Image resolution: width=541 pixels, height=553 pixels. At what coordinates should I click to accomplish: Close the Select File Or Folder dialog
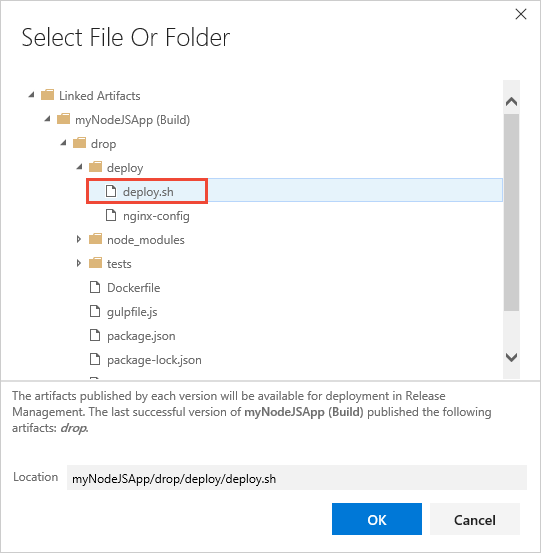point(521,14)
